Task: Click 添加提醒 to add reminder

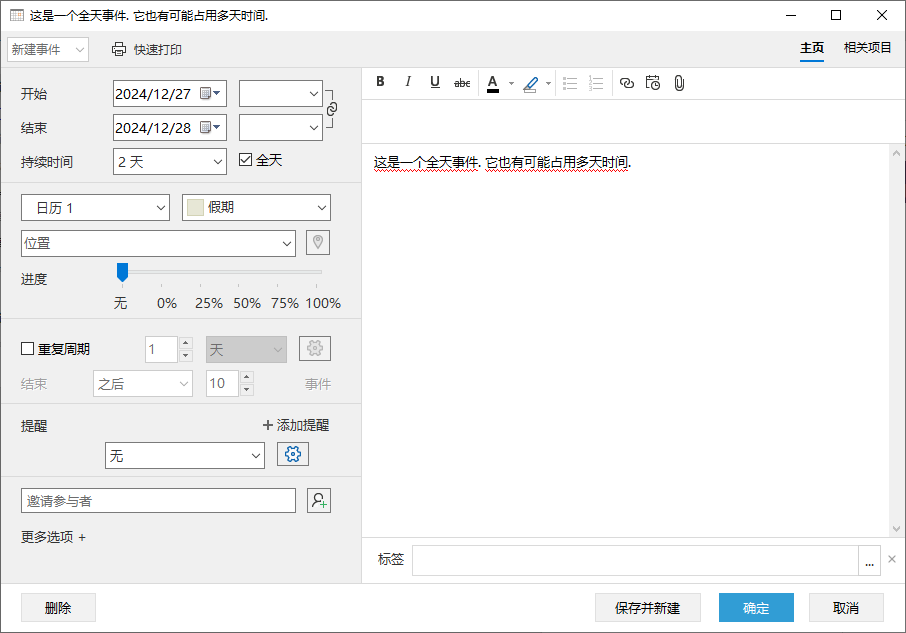Action: (296, 425)
